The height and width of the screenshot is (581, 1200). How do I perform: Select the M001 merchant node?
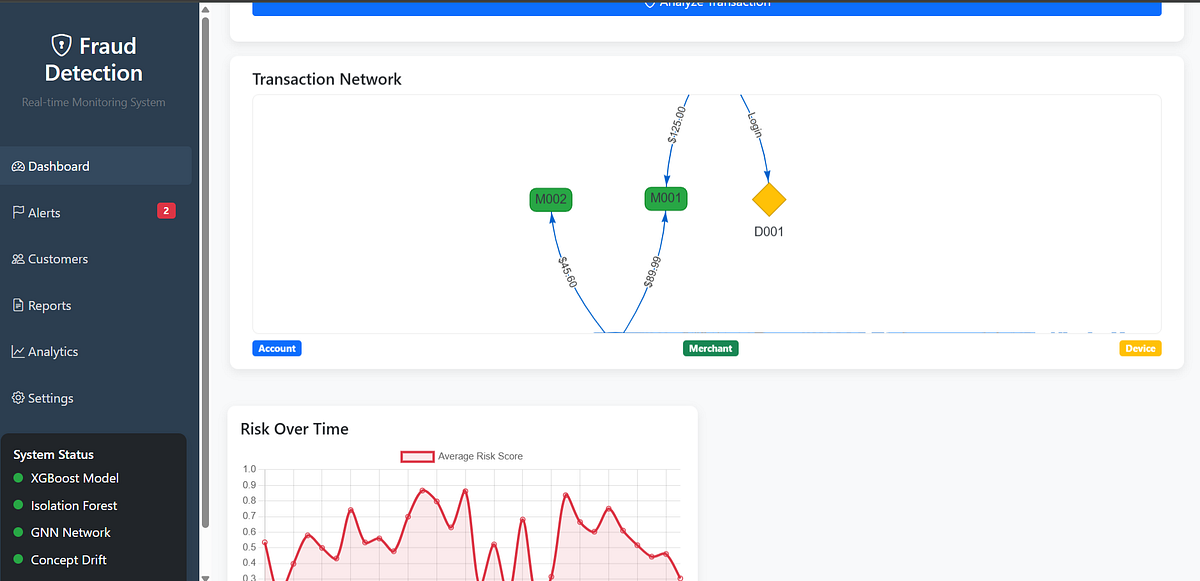point(665,198)
